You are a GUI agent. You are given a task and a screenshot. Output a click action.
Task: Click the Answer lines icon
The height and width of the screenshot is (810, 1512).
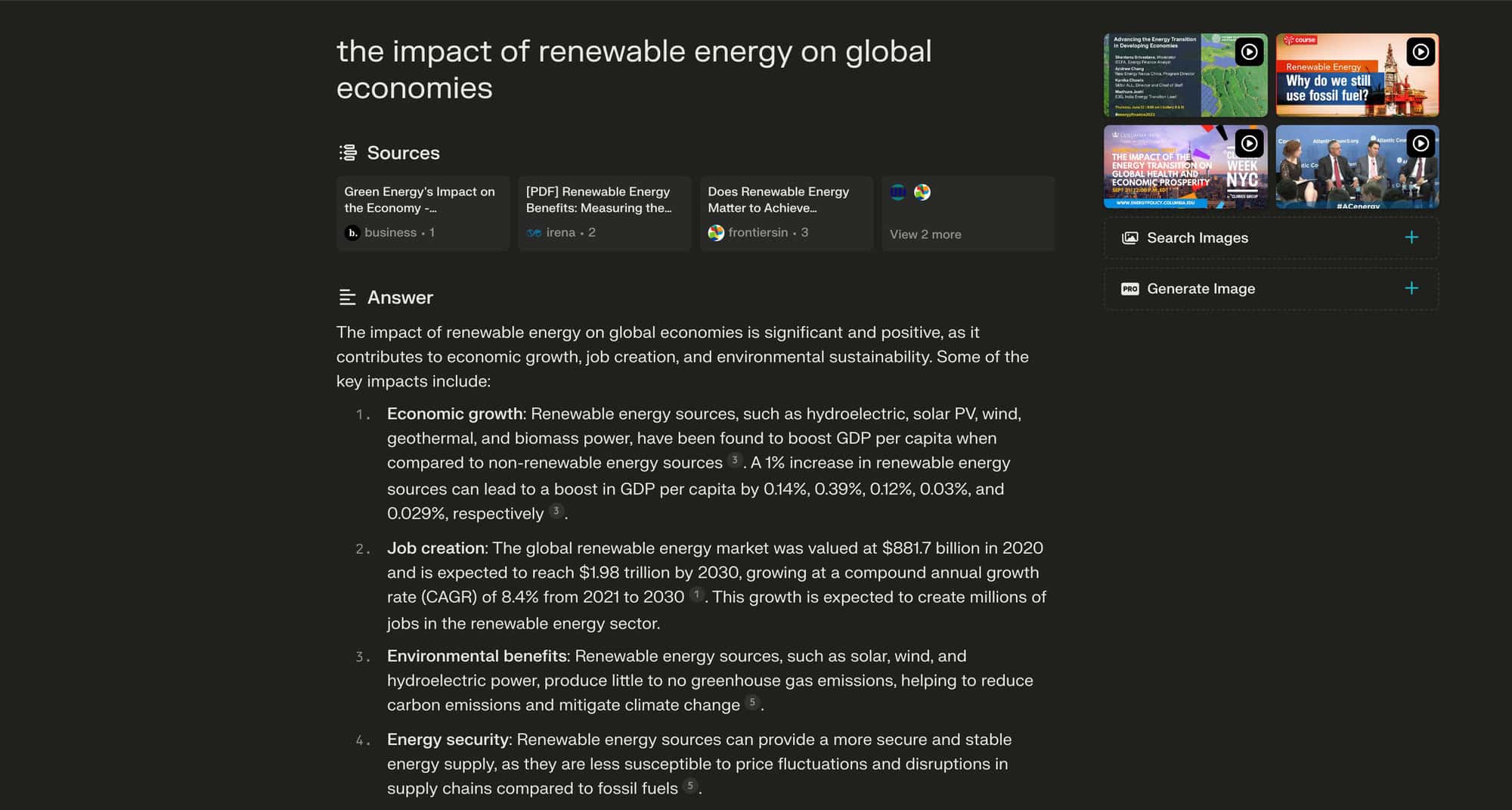point(348,297)
